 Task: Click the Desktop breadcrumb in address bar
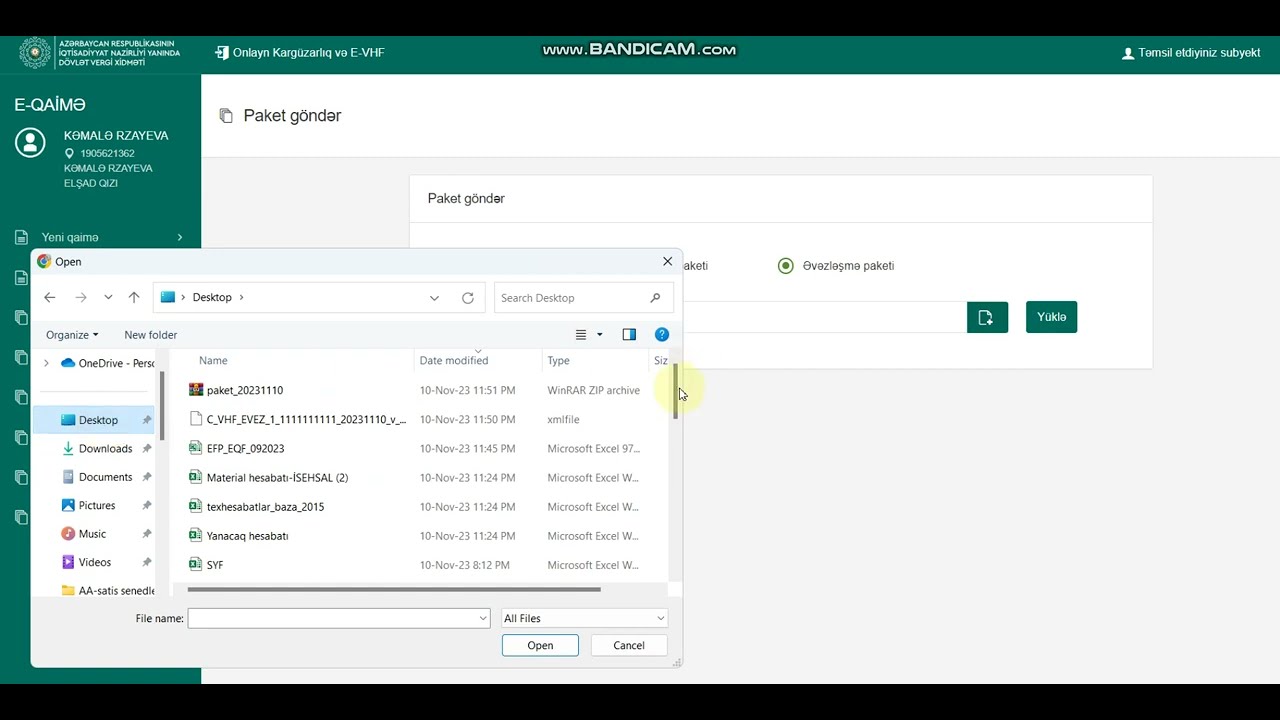tap(212, 297)
